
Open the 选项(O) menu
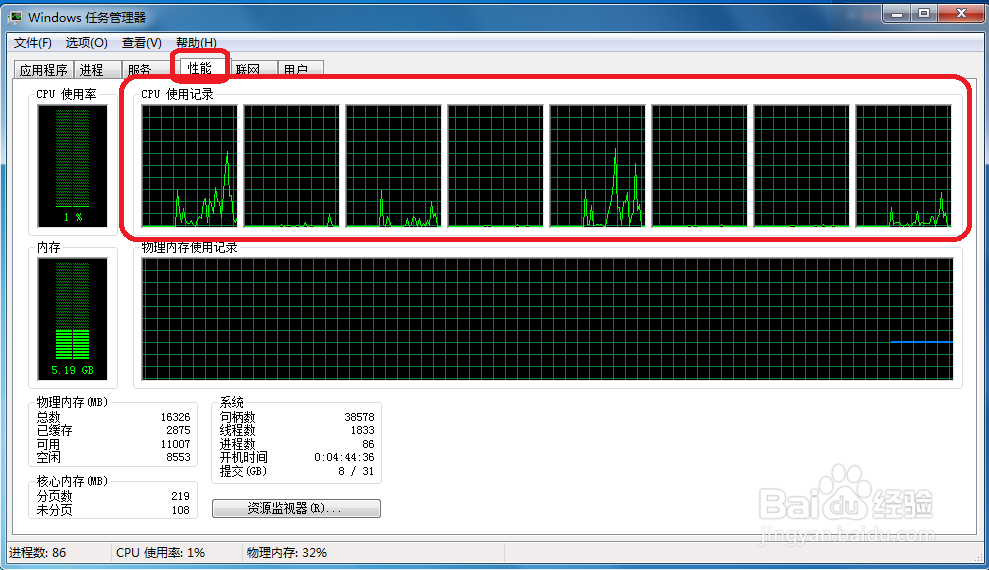click(x=86, y=43)
